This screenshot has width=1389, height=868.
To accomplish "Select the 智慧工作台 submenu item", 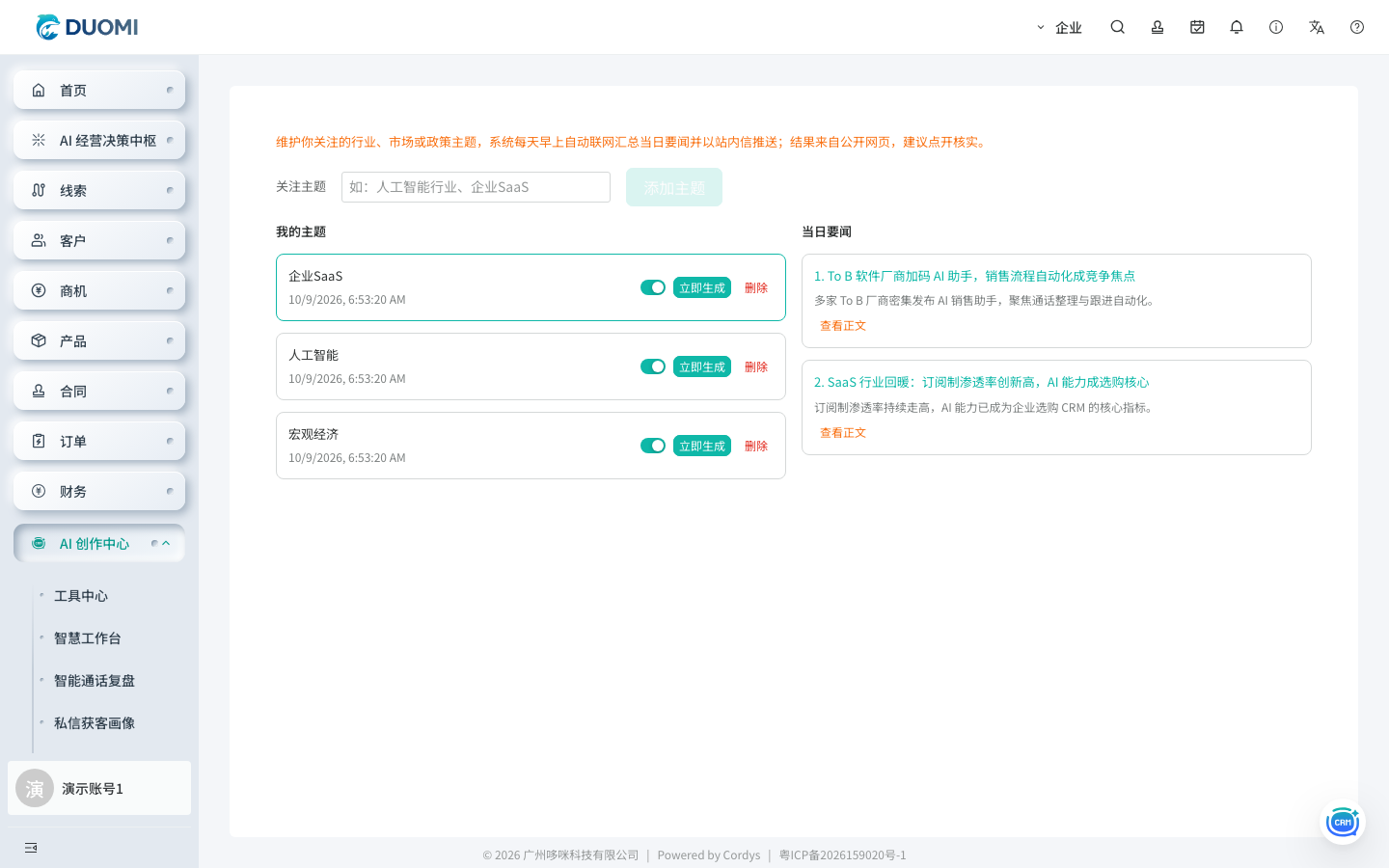I will [x=88, y=638].
